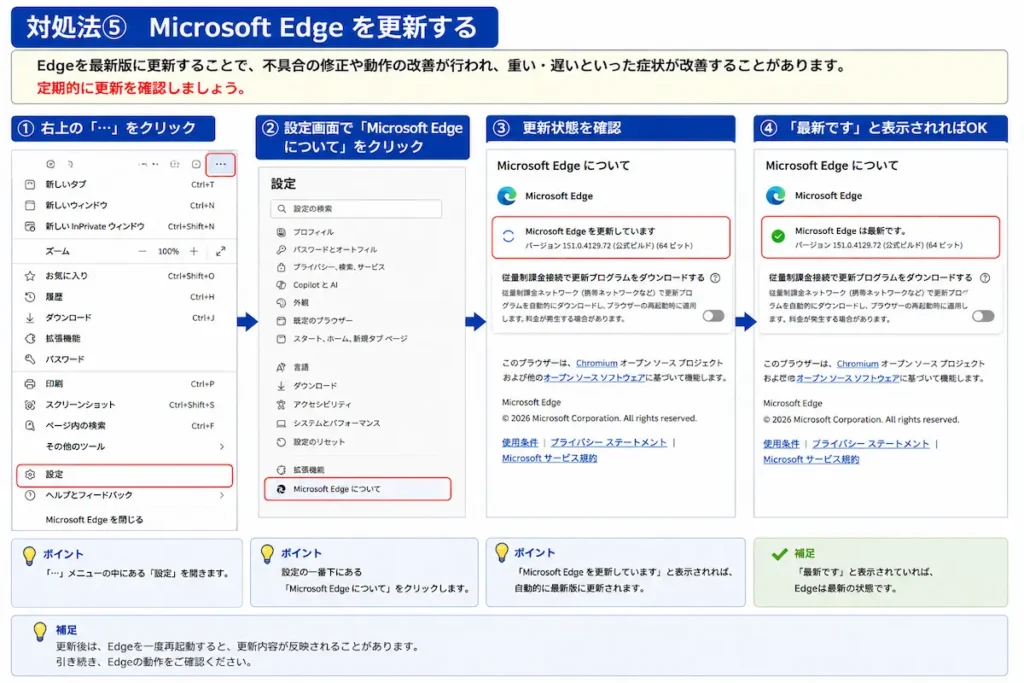The image size is (1024, 683).
Task: Click the Copilot と AI icon
Action: 281,285
